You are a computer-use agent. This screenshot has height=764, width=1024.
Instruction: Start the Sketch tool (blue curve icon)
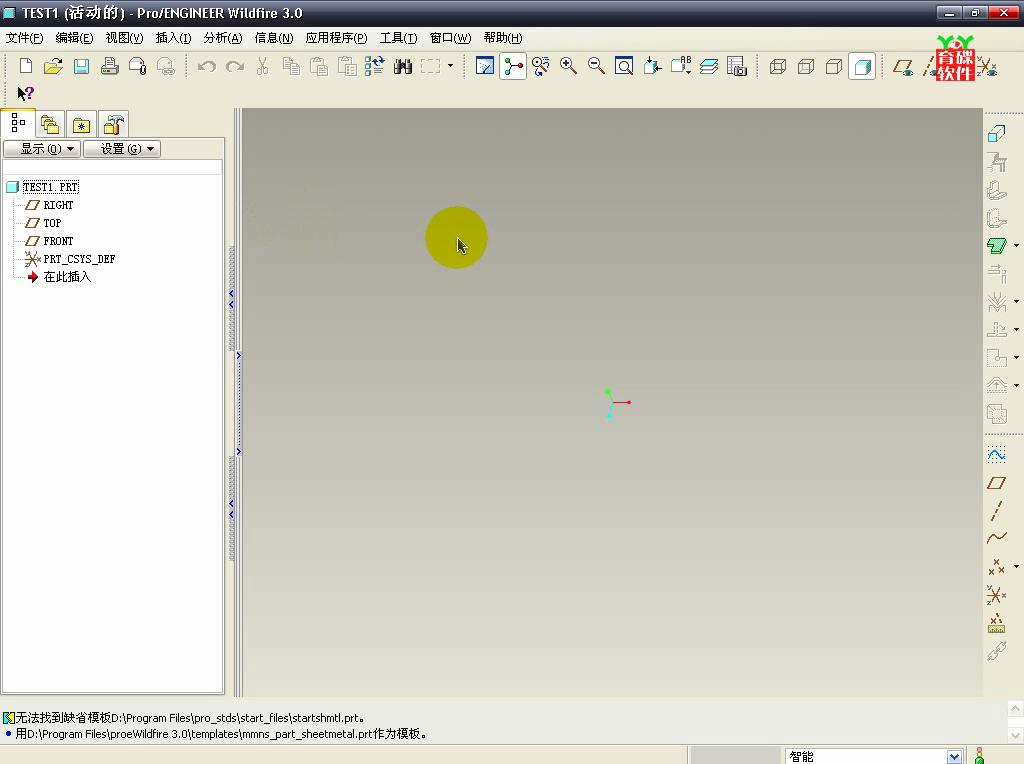[x=997, y=454]
